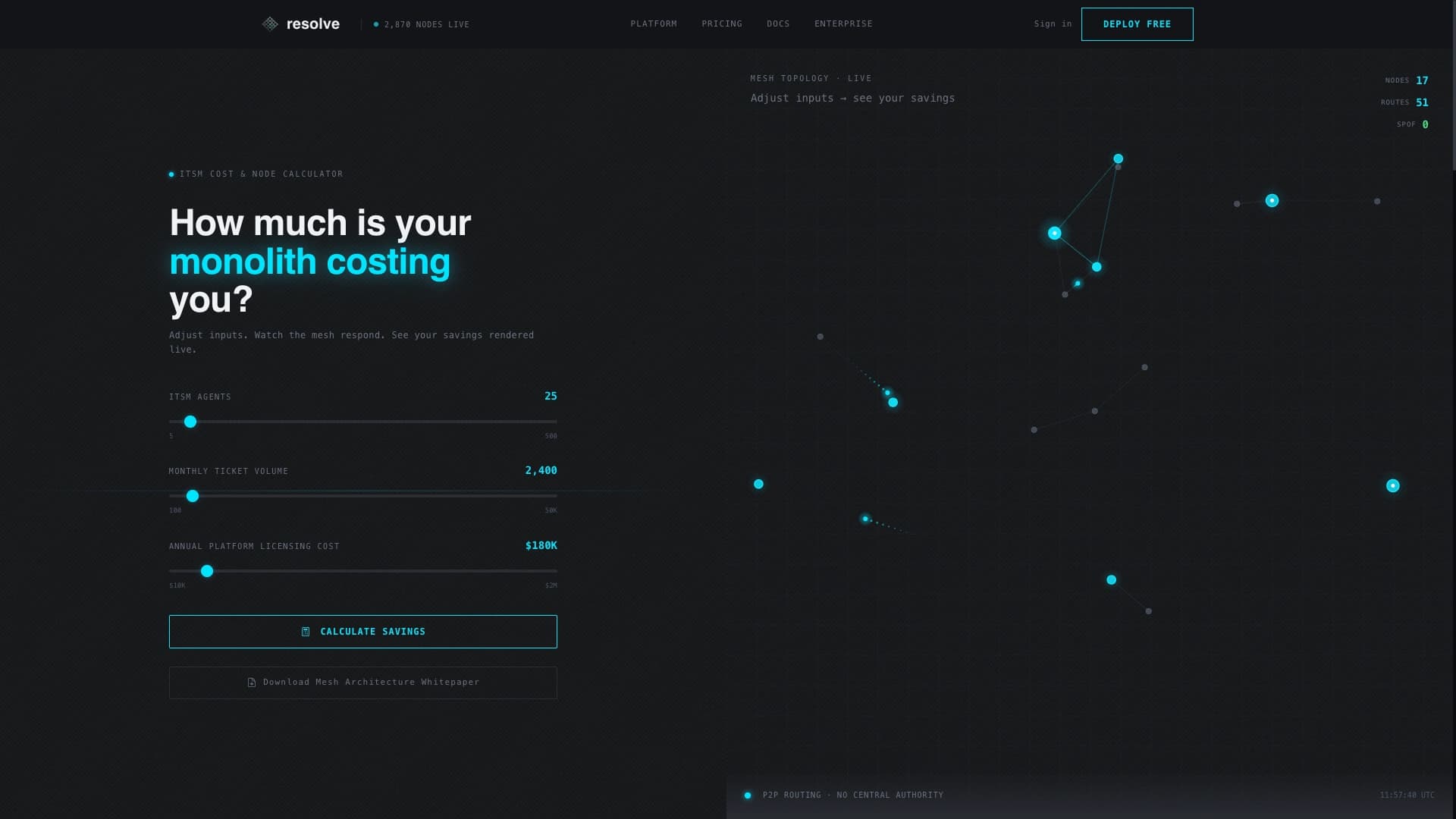Viewport: 1456px width, 819px height.
Task: Click the document icon beside Whitepaper link
Action: (x=252, y=682)
